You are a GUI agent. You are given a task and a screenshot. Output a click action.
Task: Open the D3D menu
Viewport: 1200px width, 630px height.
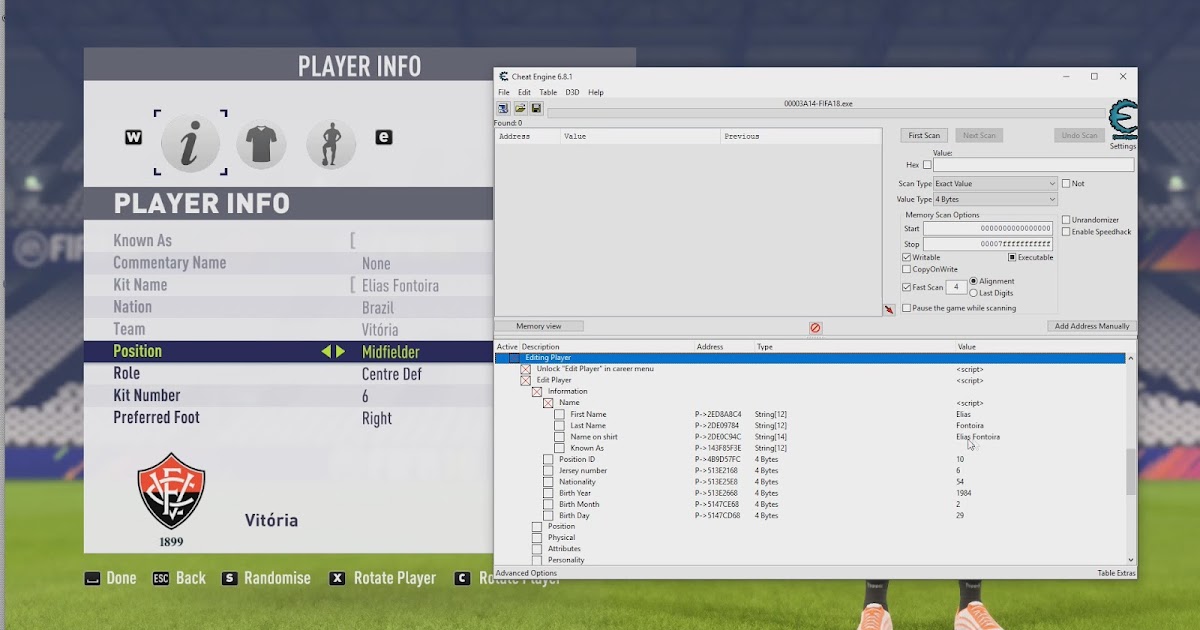(572, 92)
